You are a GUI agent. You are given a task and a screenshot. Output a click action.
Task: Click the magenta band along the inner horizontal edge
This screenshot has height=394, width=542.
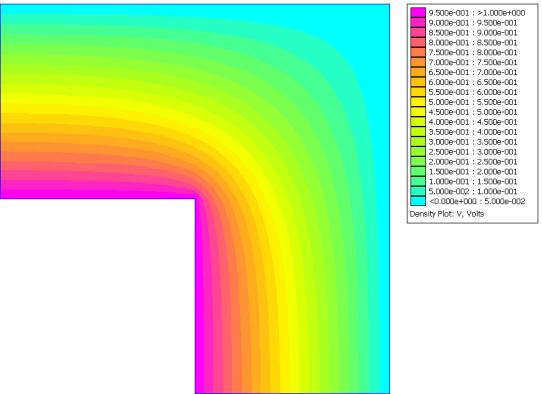click(97, 195)
